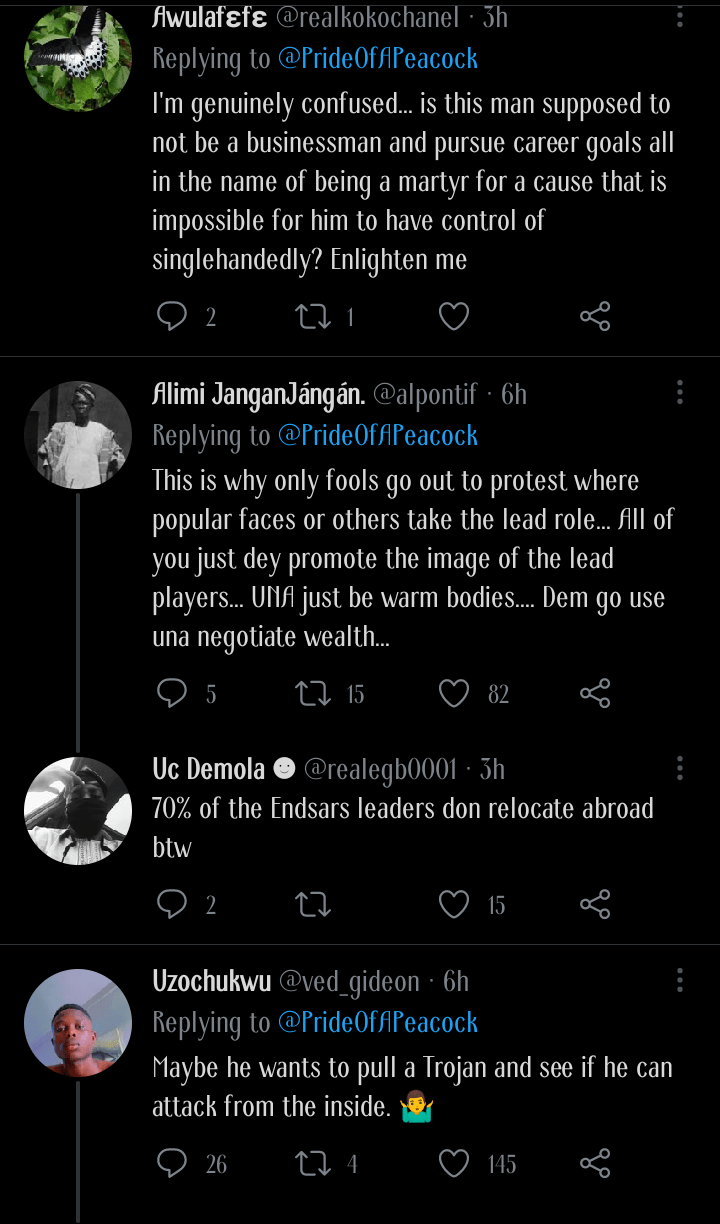Like Alimi JanganJángán's tweet
720x1224 pixels.
pos(454,693)
